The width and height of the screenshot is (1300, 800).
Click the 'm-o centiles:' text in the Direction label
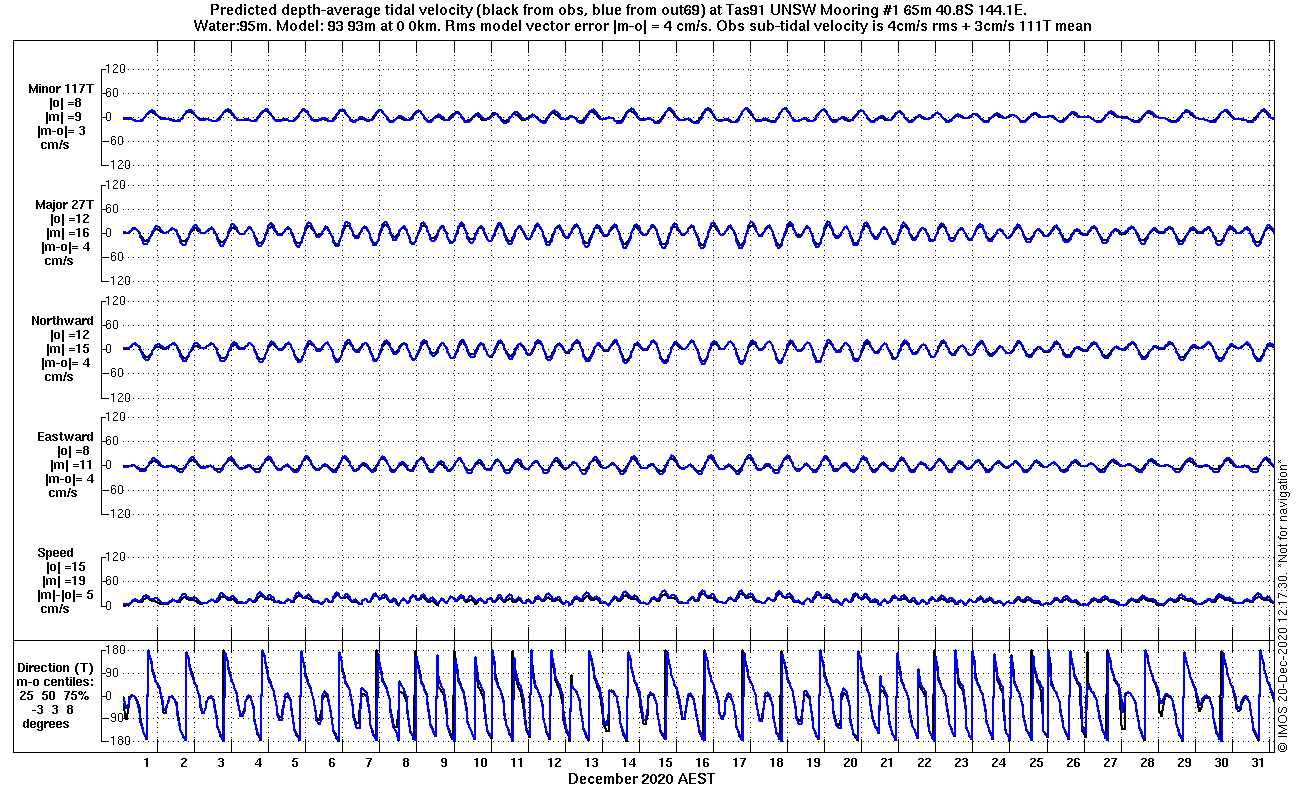(x=55, y=682)
